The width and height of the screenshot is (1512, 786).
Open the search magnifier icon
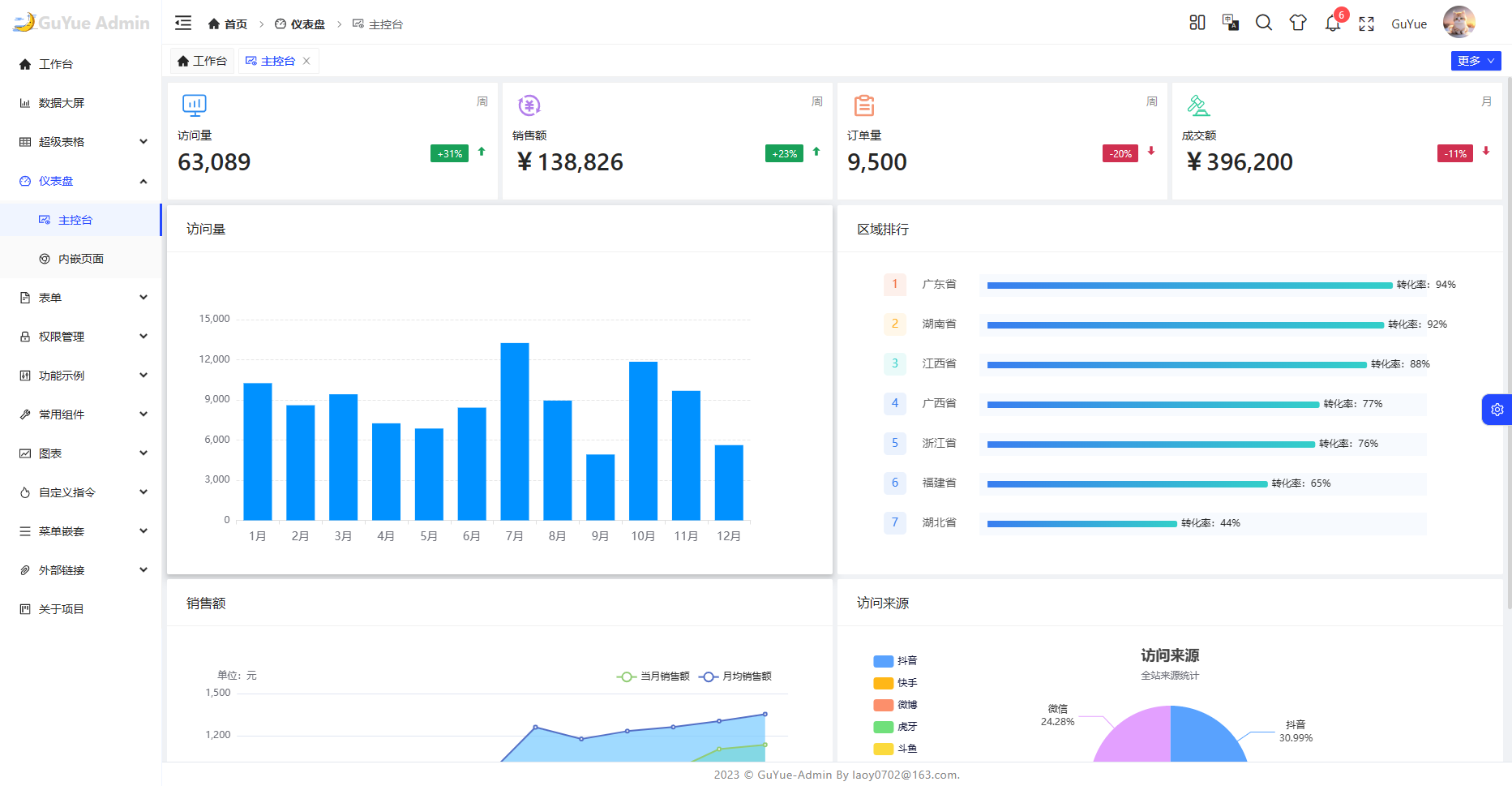(1264, 23)
